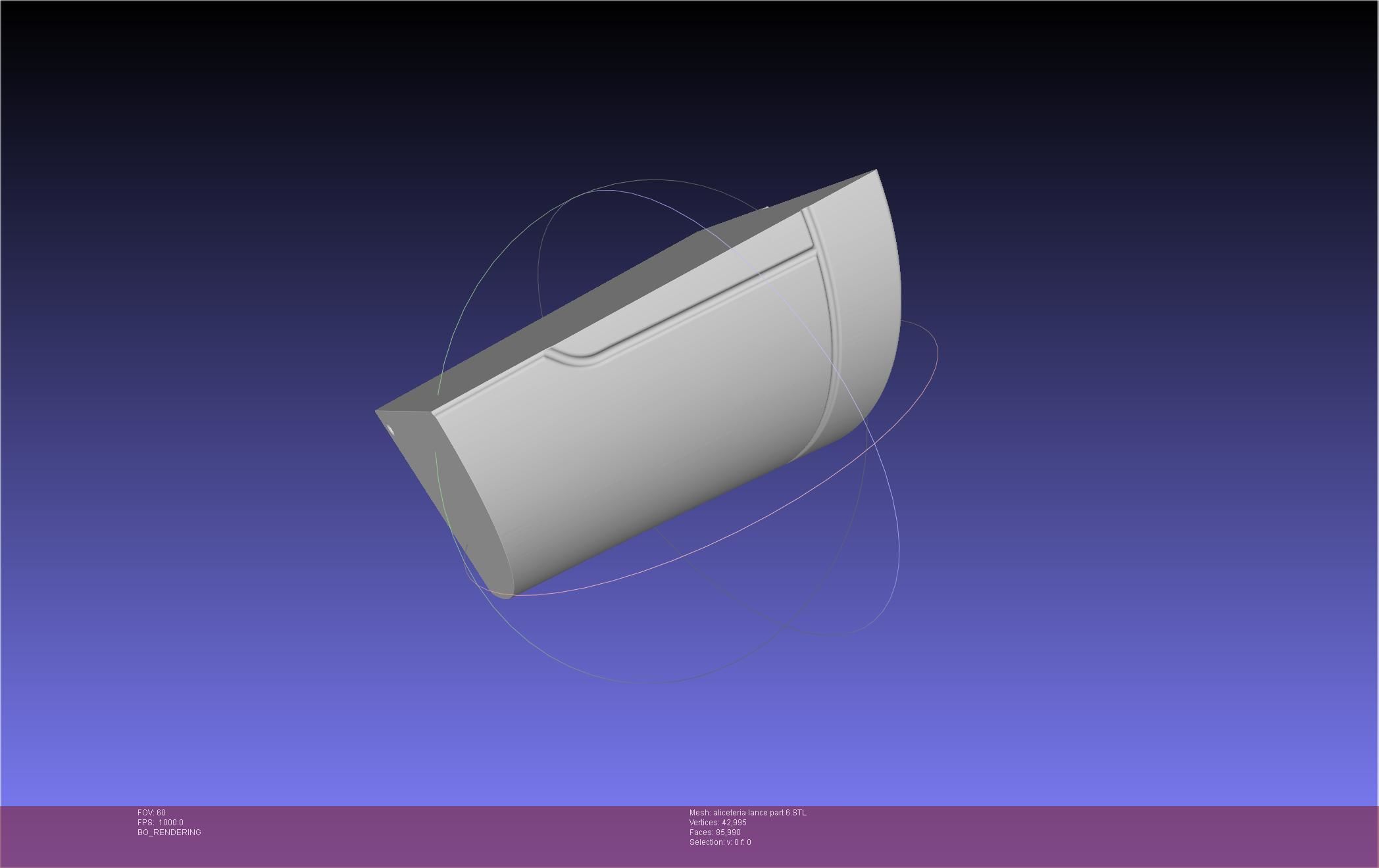The width and height of the screenshot is (1379, 868).
Task: Click the sharp top-right tip of the mesh
Action: coord(876,170)
